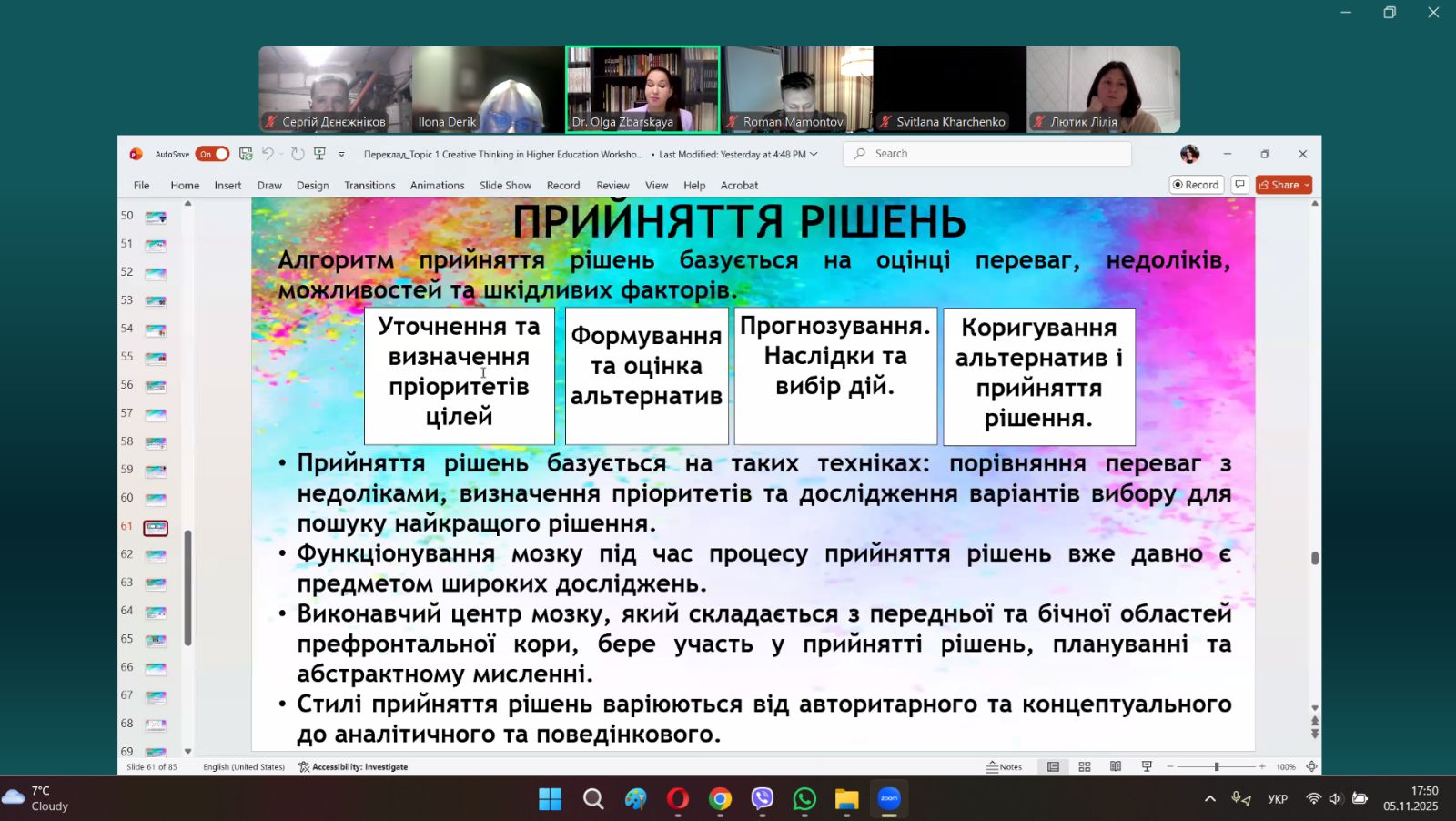Open the comments pane icon

(x=1239, y=185)
